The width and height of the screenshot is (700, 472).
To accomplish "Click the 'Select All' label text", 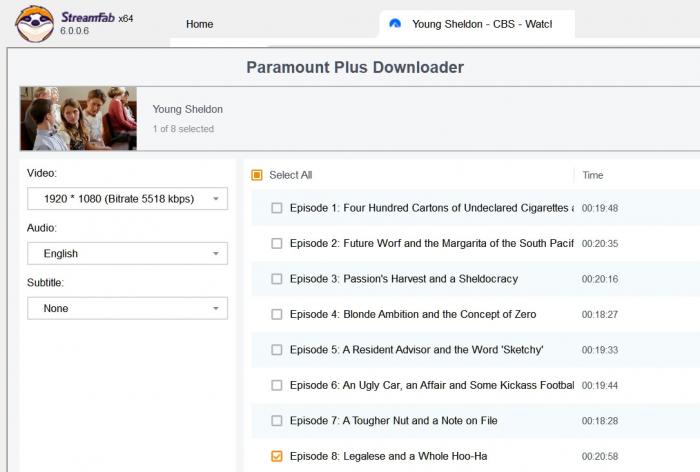I will [x=291, y=175].
